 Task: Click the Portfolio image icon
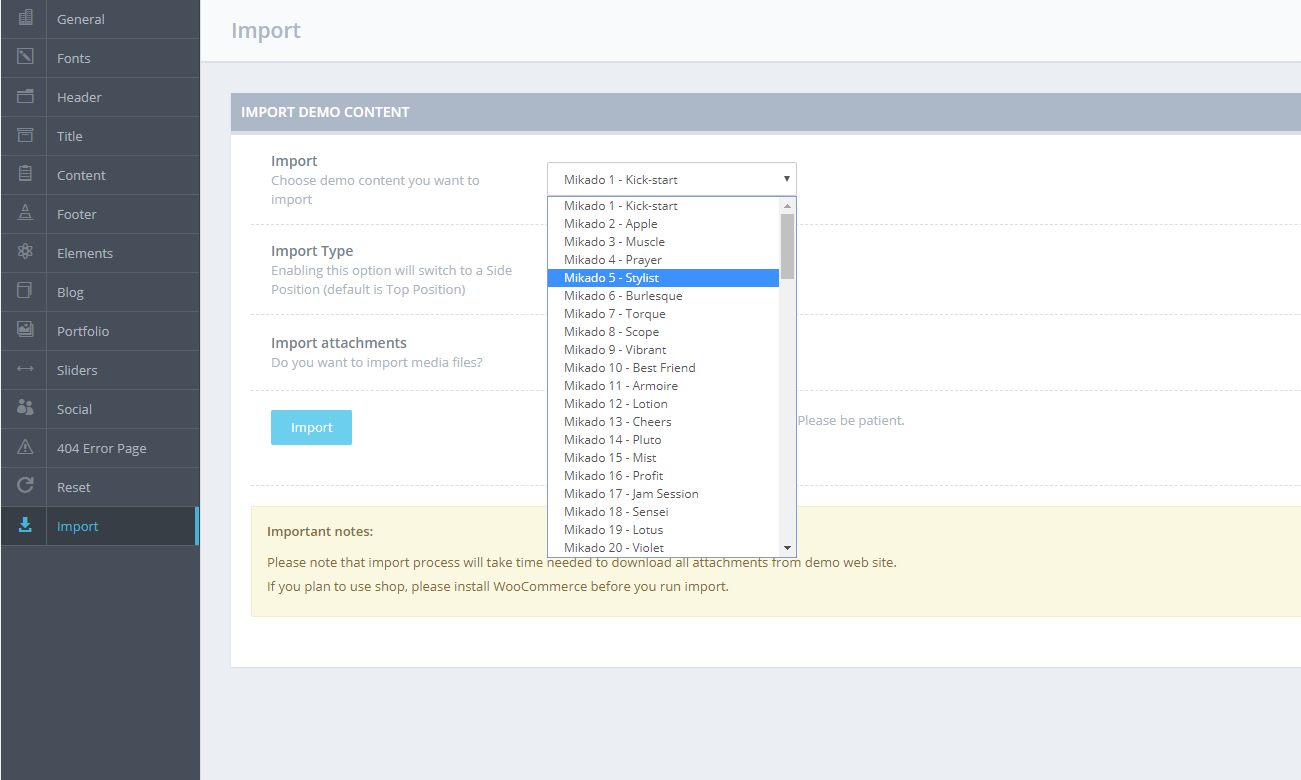[x=25, y=330]
